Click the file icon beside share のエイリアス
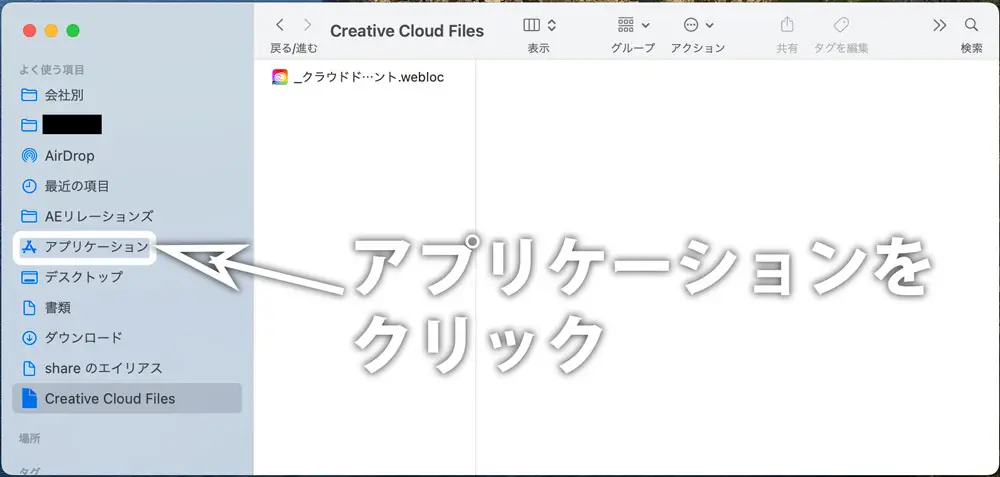This screenshot has width=1000, height=477. (x=29, y=369)
